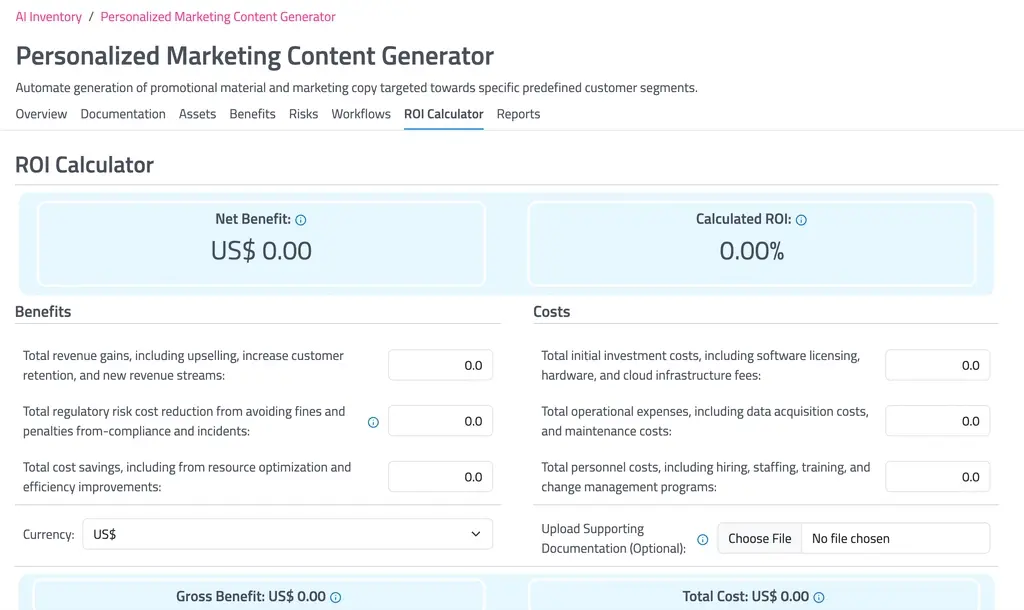Viewport: 1024px width, 610px height.
Task: Click the Calculated ROI info icon
Action: (801, 220)
